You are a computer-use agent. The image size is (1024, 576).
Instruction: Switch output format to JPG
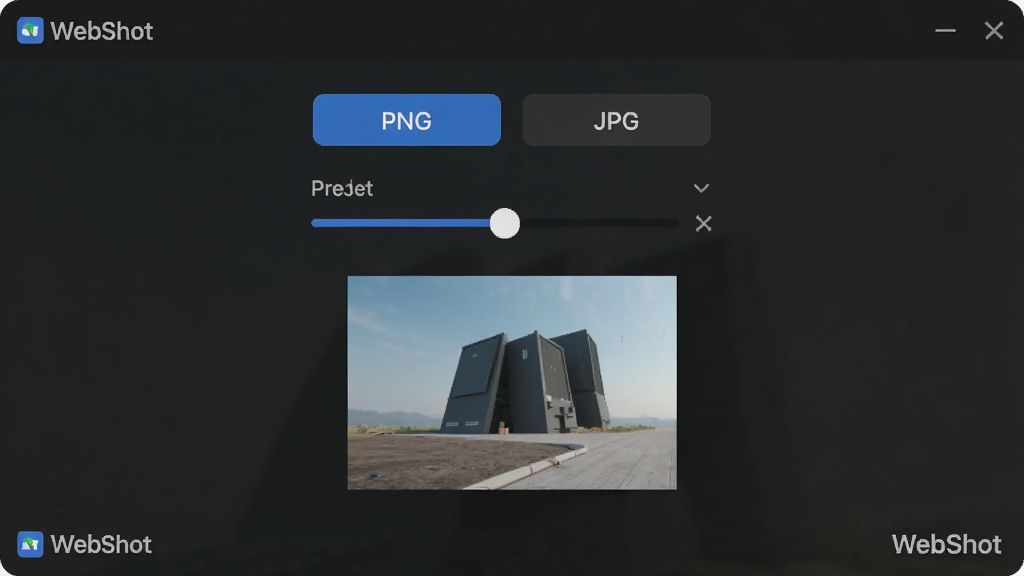616,120
